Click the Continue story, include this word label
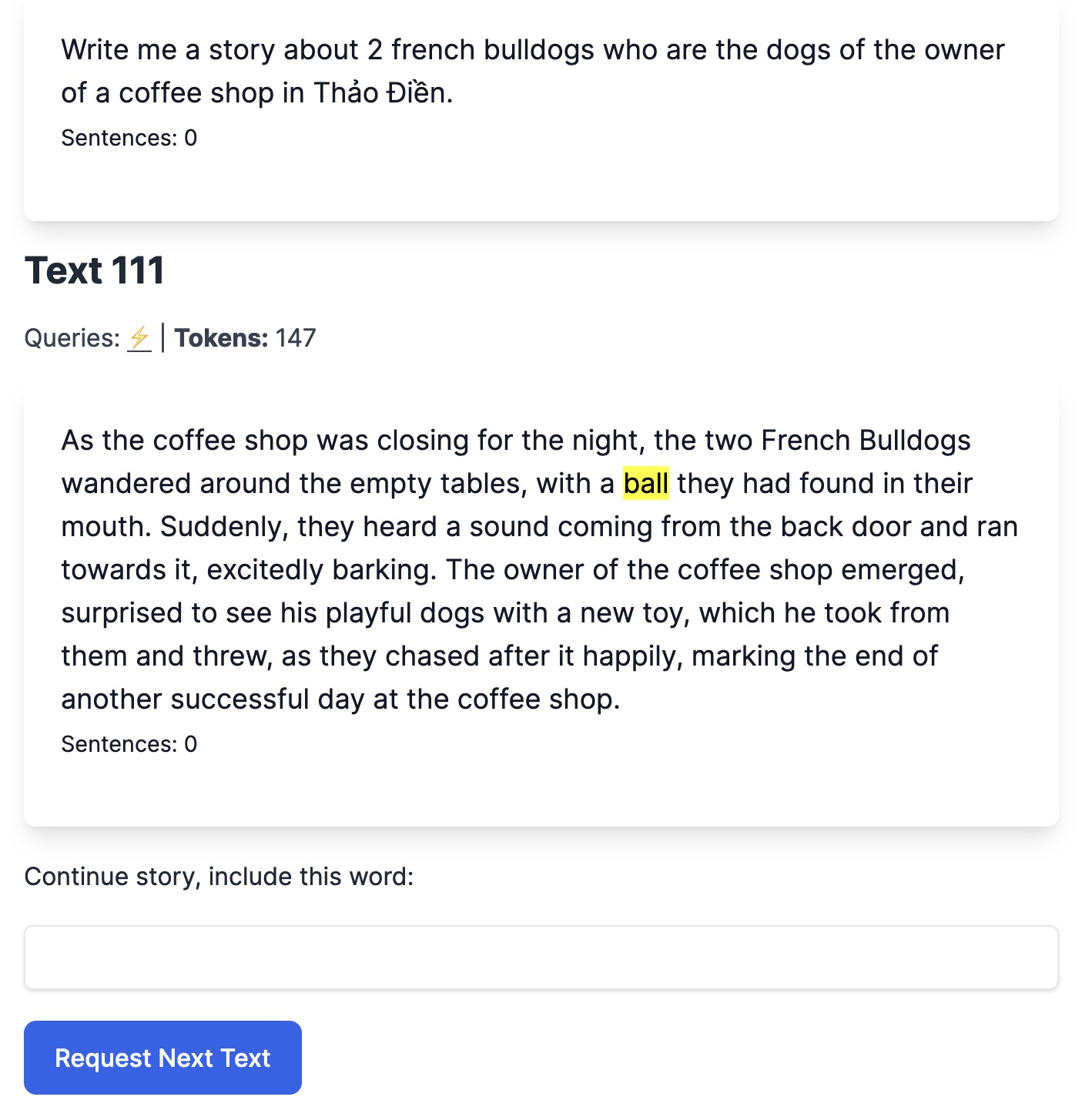The width and height of the screenshot is (1092, 1117). [219, 876]
